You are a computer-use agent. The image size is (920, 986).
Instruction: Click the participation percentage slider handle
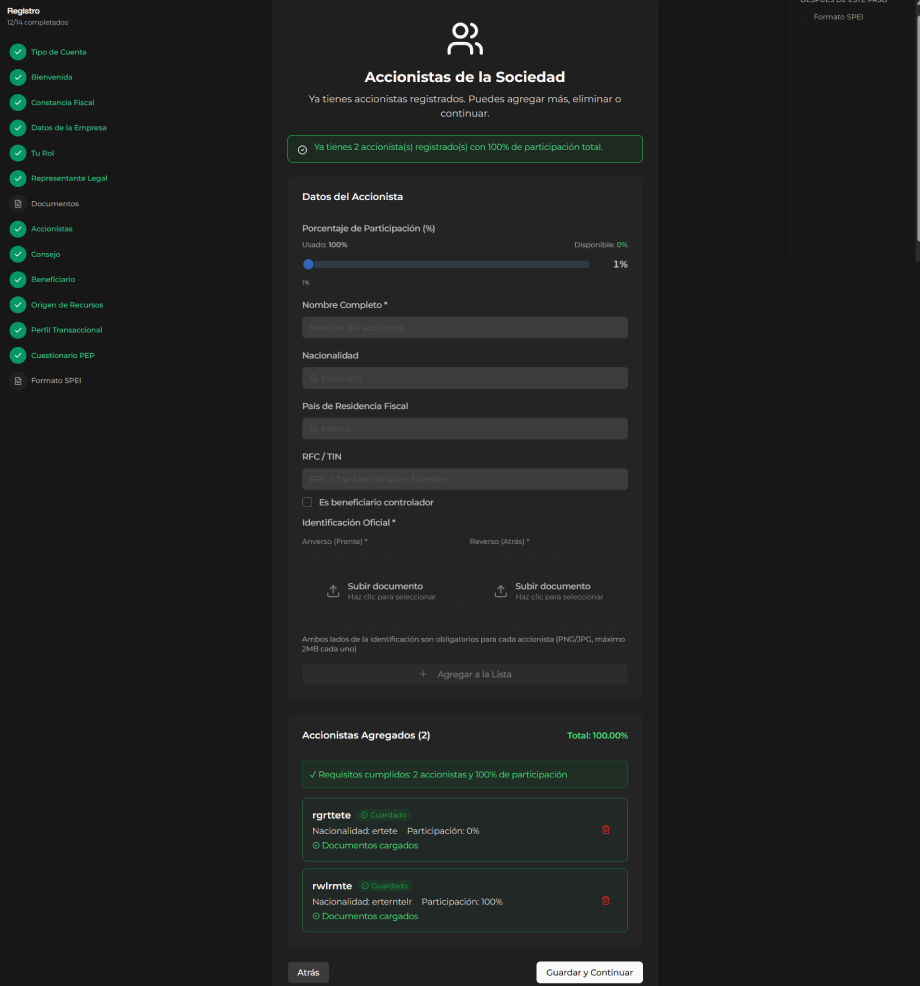[308, 264]
